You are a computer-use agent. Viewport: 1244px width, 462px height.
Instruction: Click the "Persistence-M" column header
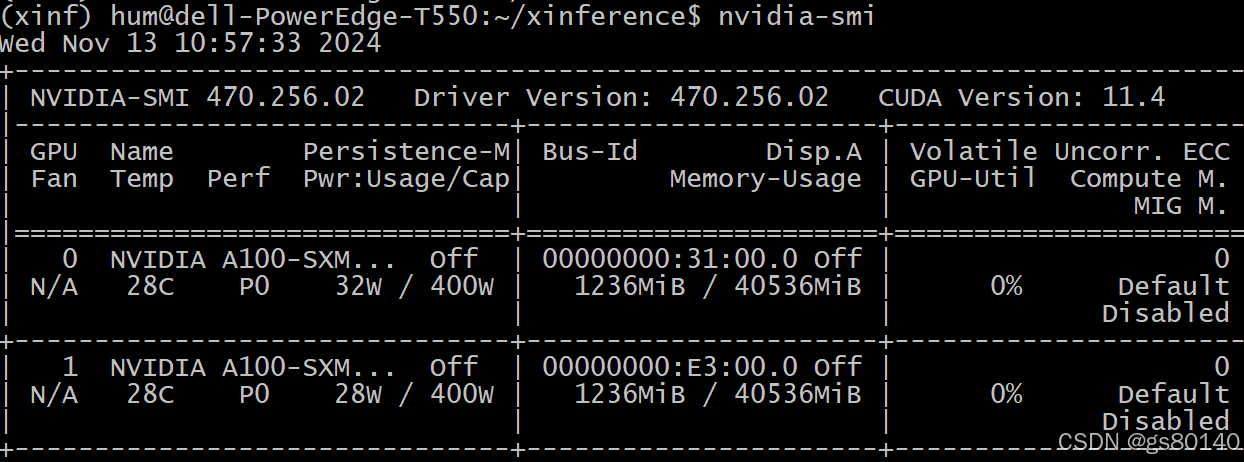[x=406, y=152]
